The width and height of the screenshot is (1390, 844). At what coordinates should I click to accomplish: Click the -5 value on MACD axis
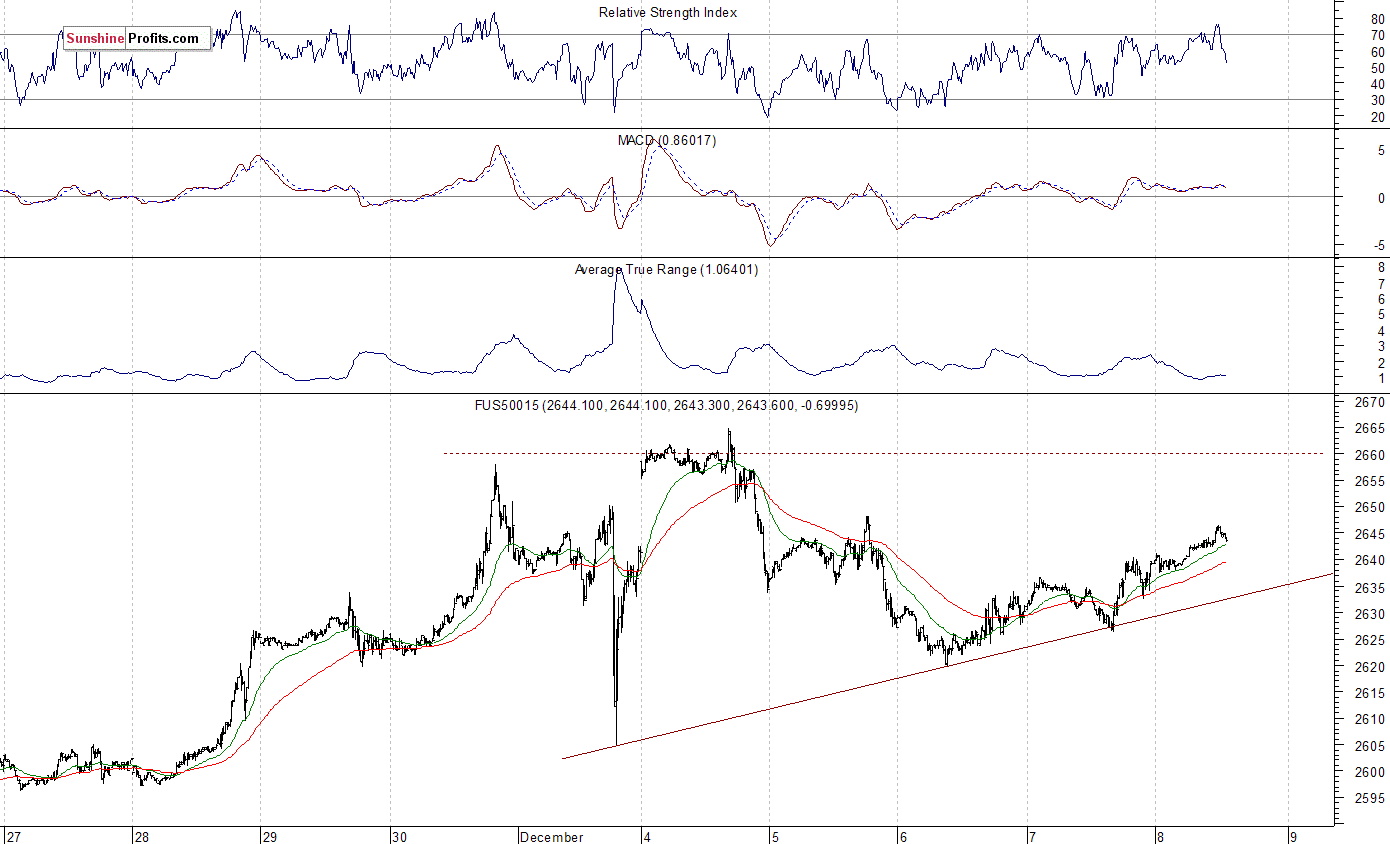[1379, 245]
